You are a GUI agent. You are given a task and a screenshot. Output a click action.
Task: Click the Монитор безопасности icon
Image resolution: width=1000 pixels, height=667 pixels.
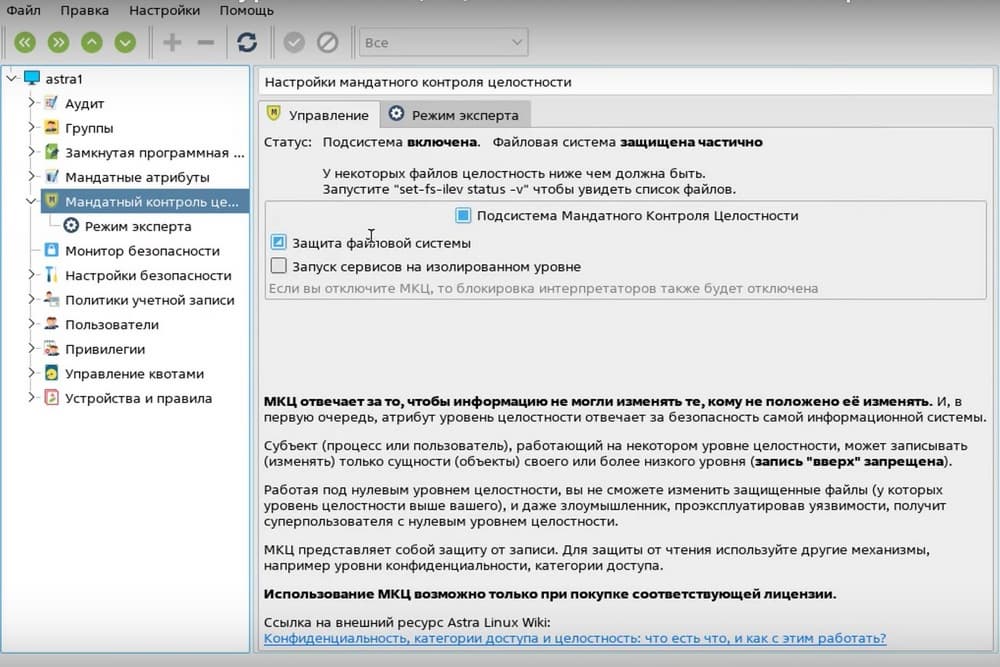(x=52, y=250)
